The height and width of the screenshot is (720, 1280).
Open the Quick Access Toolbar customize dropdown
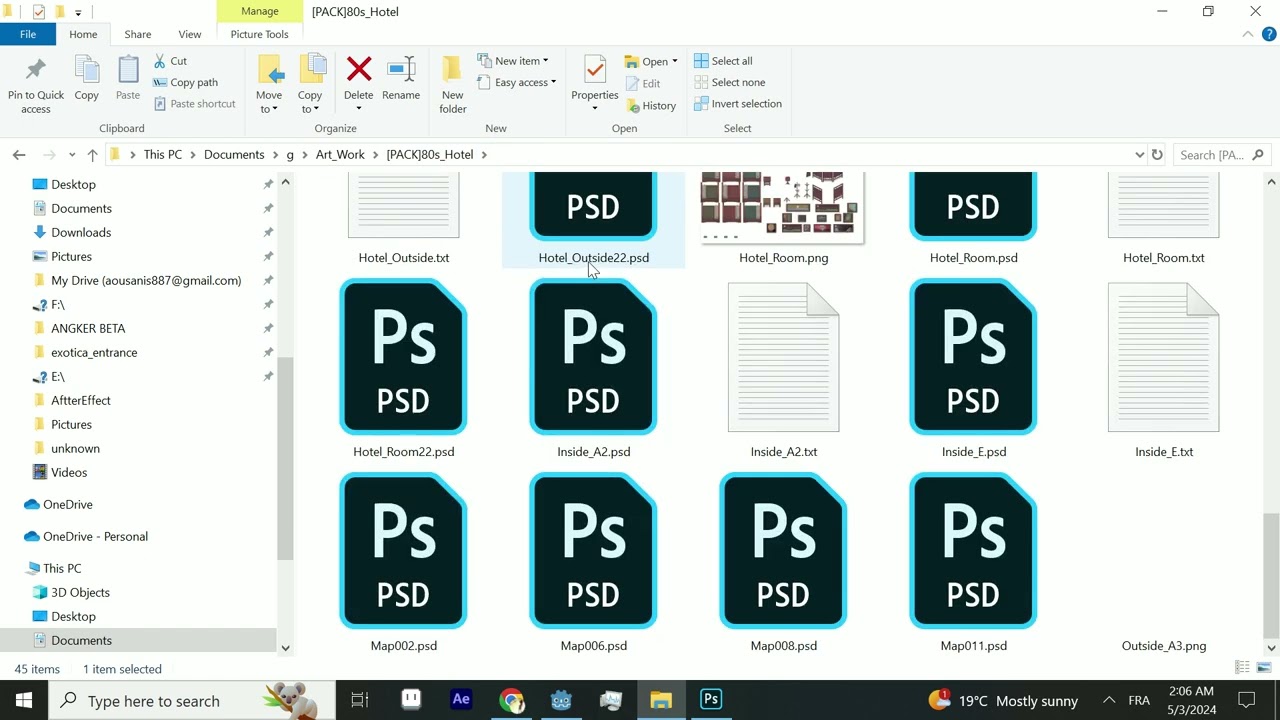(x=78, y=13)
